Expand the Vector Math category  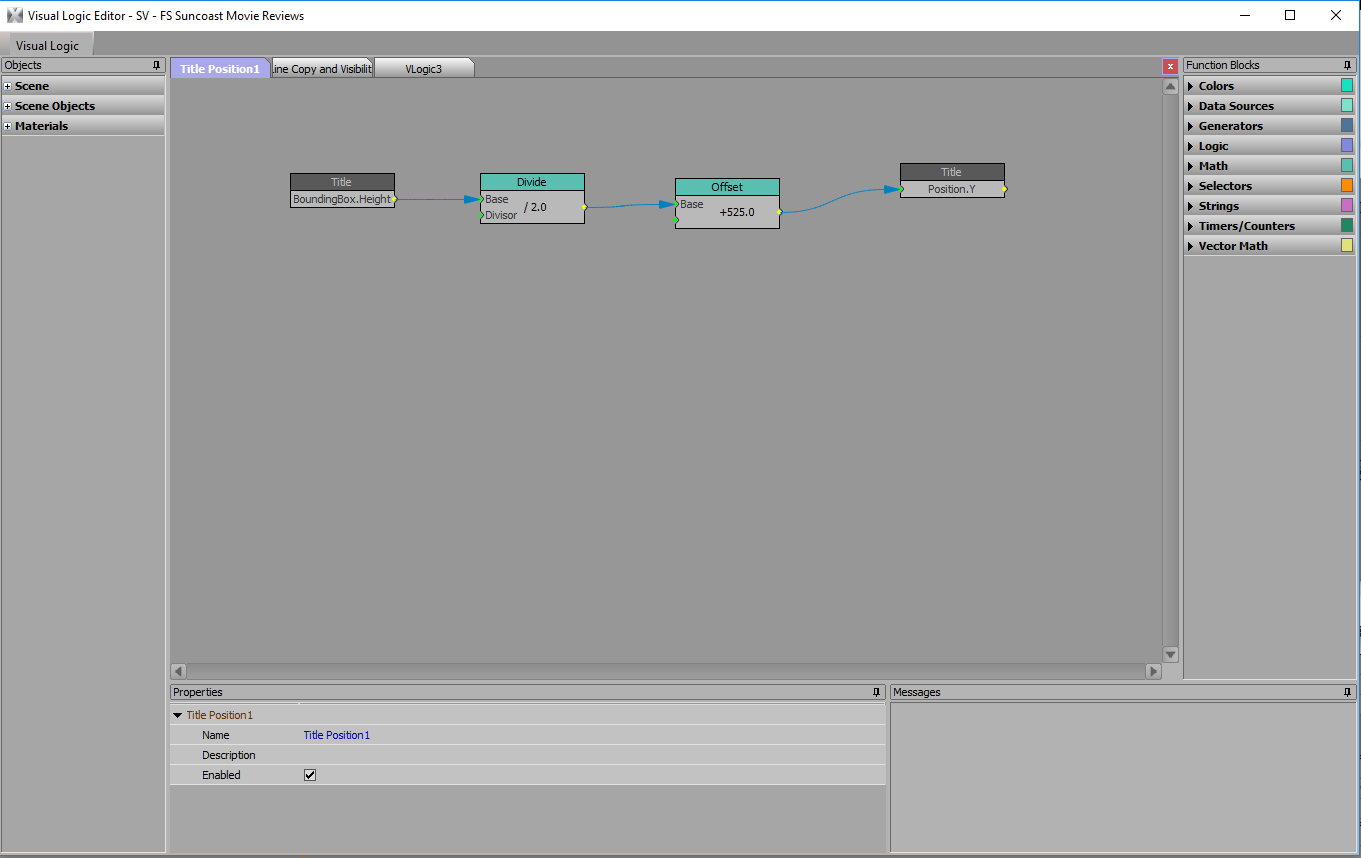[x=1191, y=246]
